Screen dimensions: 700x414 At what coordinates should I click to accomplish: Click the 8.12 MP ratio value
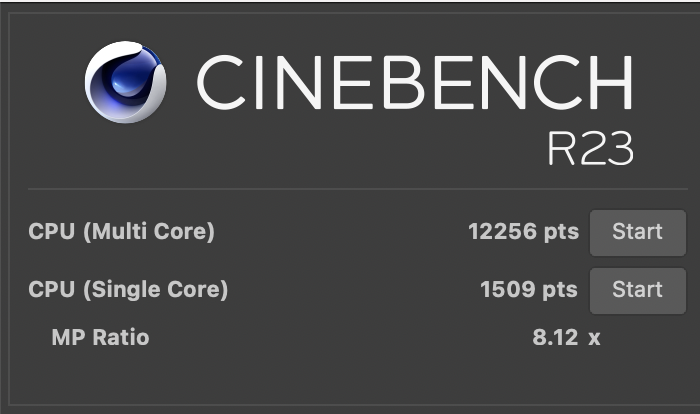point(555,338)
